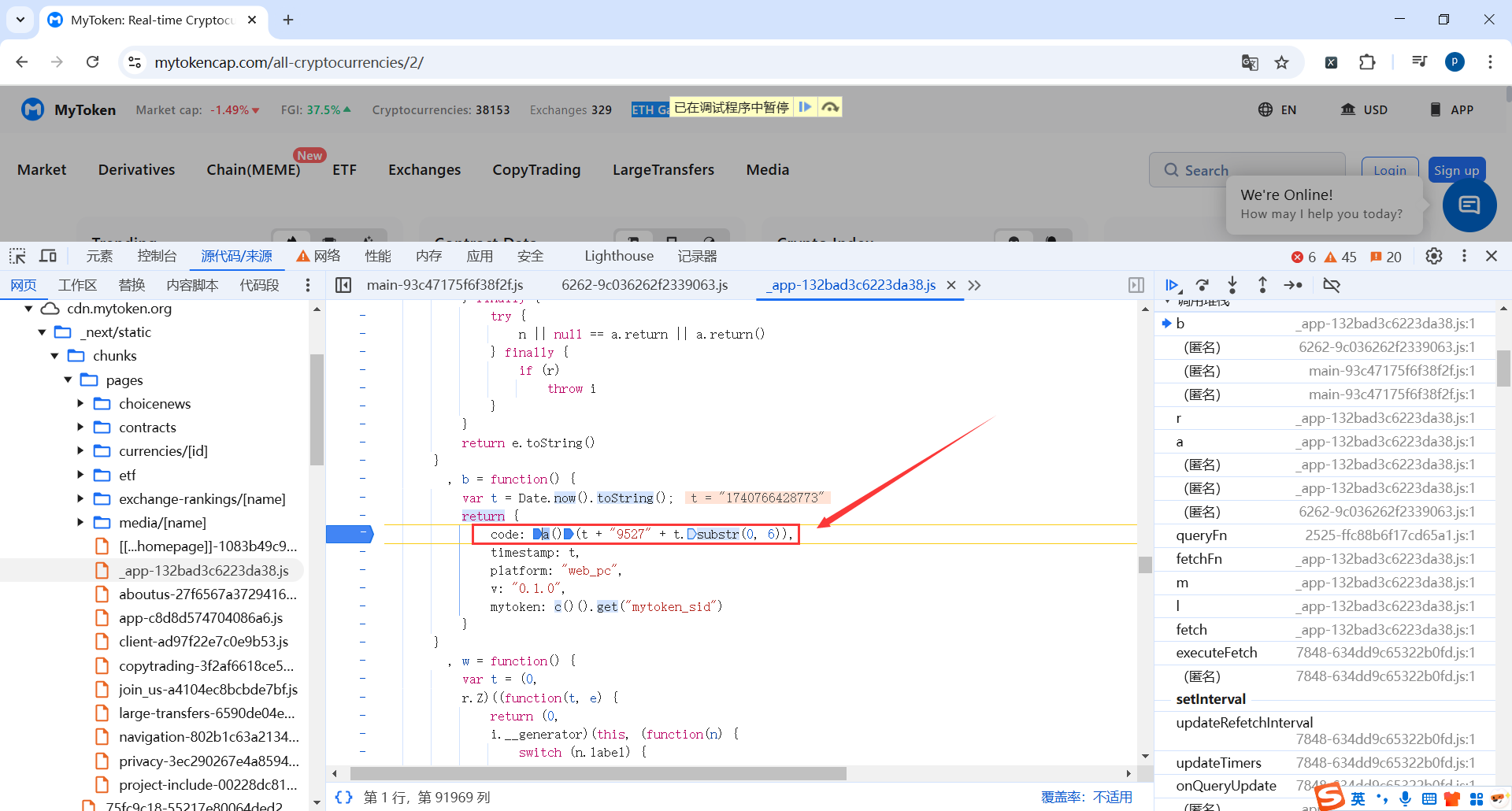Open the media controls toolbar icon
Viewport: 1512px width, 811px height.
(x=1420, y=62)
